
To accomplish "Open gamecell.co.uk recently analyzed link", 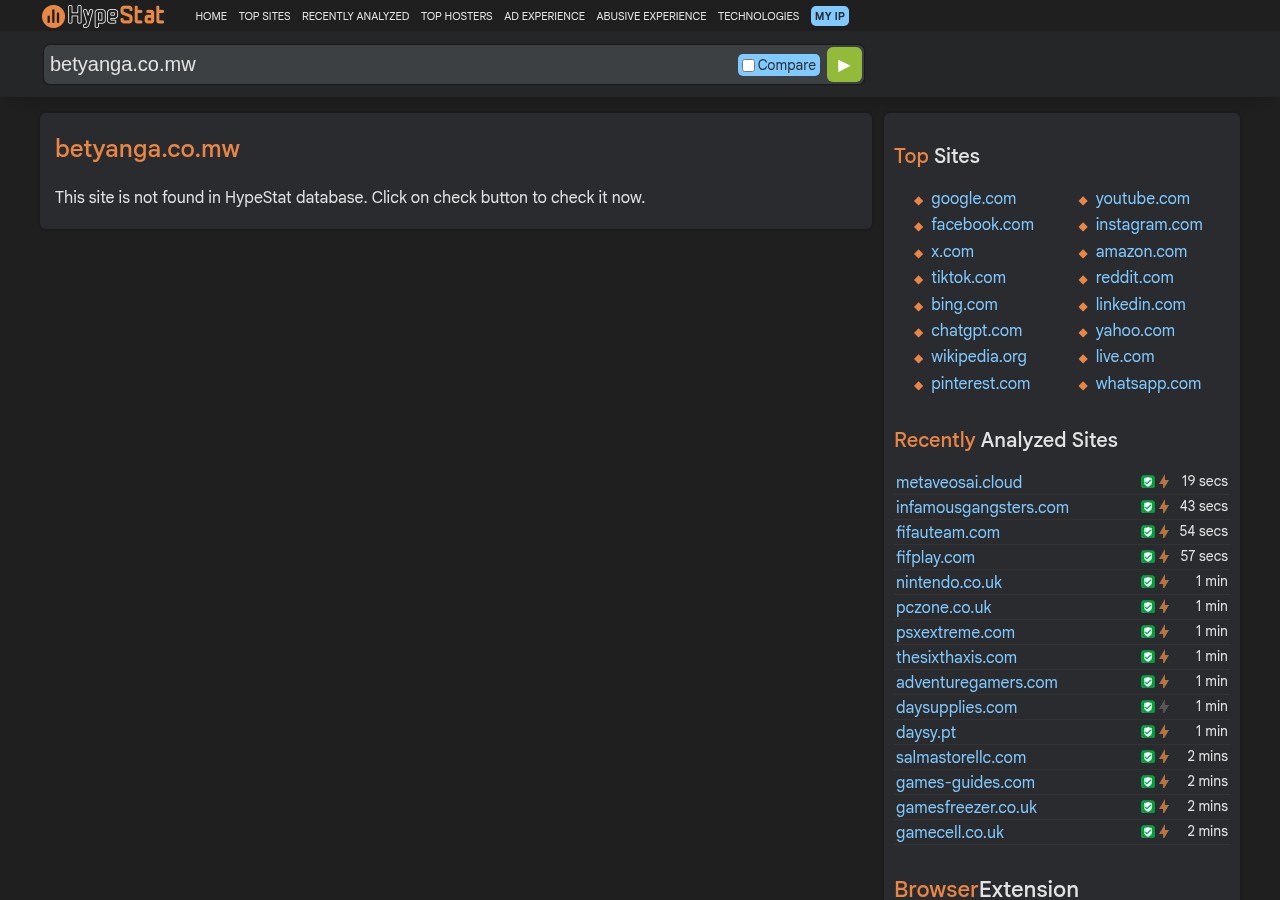I will [950, 832].
